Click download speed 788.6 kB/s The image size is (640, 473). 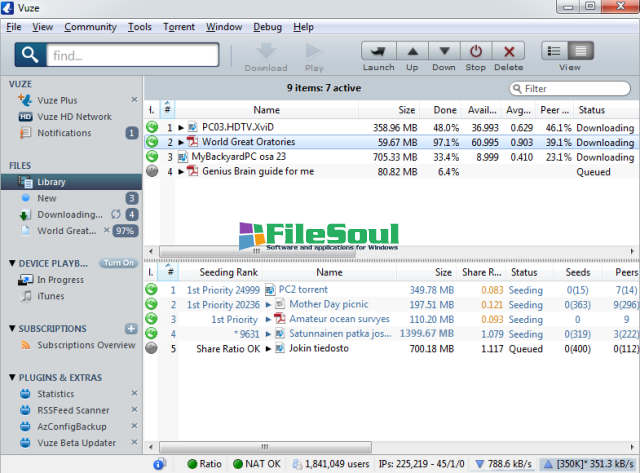click(504, 464)
